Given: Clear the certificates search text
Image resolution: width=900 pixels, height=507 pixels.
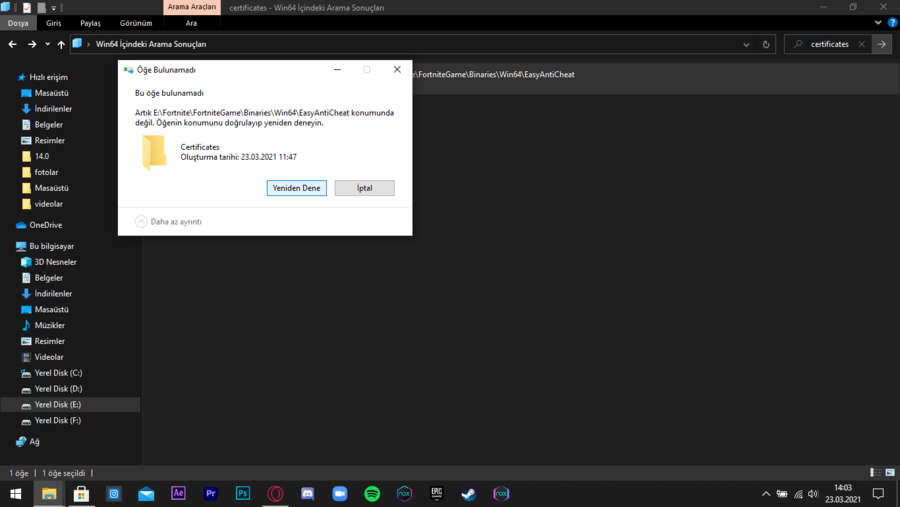Looking at the screenshot, I should (862, 44).
